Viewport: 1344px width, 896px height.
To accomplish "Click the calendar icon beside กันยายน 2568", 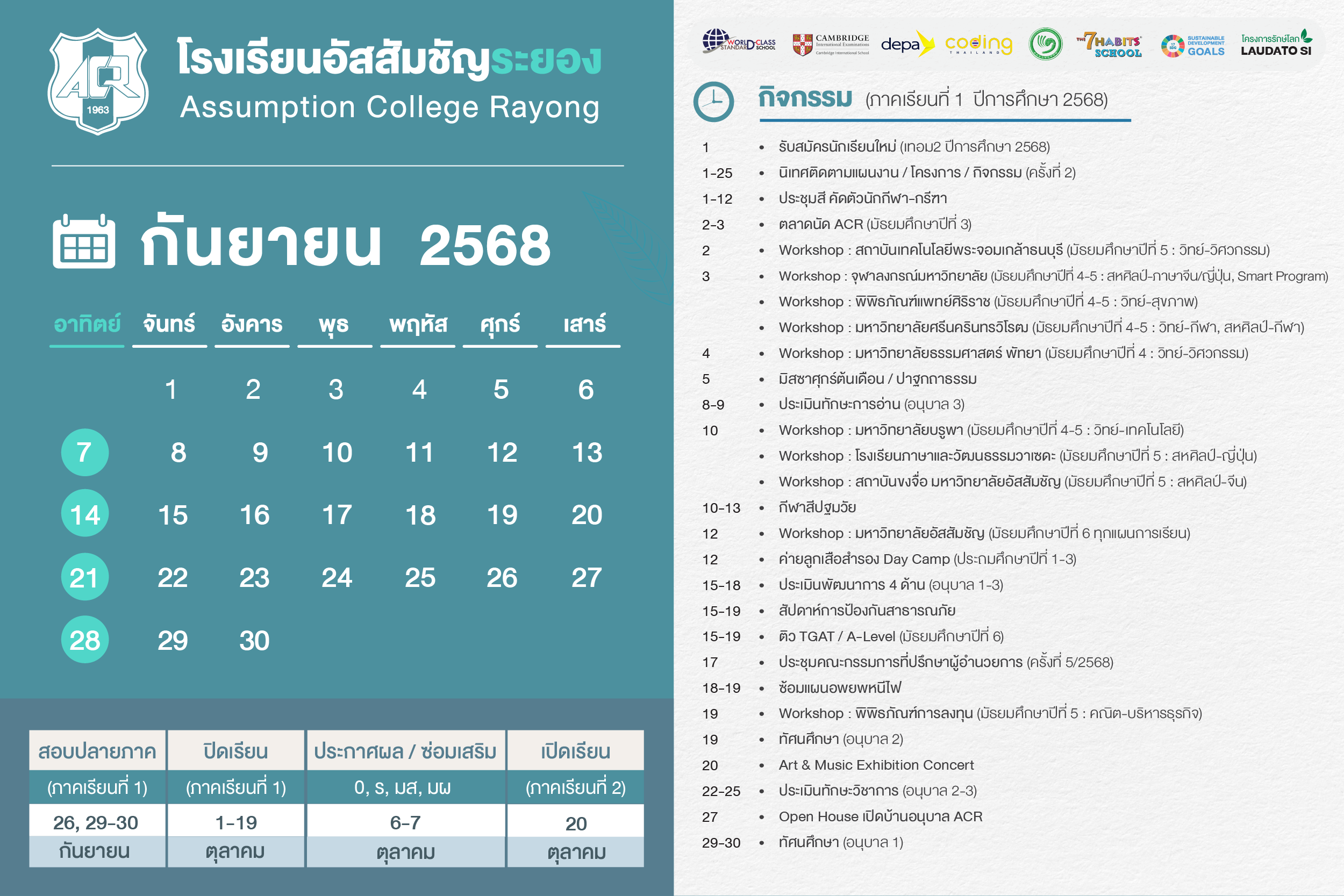I will pyautogui.click(x=84, y=241).
